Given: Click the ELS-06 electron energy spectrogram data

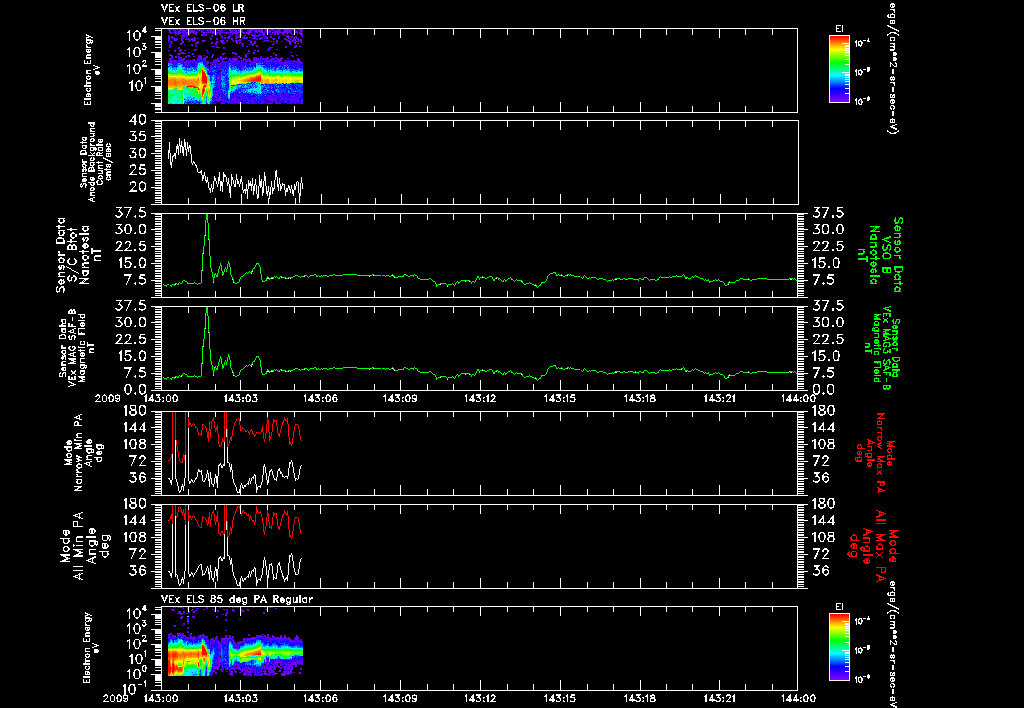Looking at the screenshot, I should [235, 67].
